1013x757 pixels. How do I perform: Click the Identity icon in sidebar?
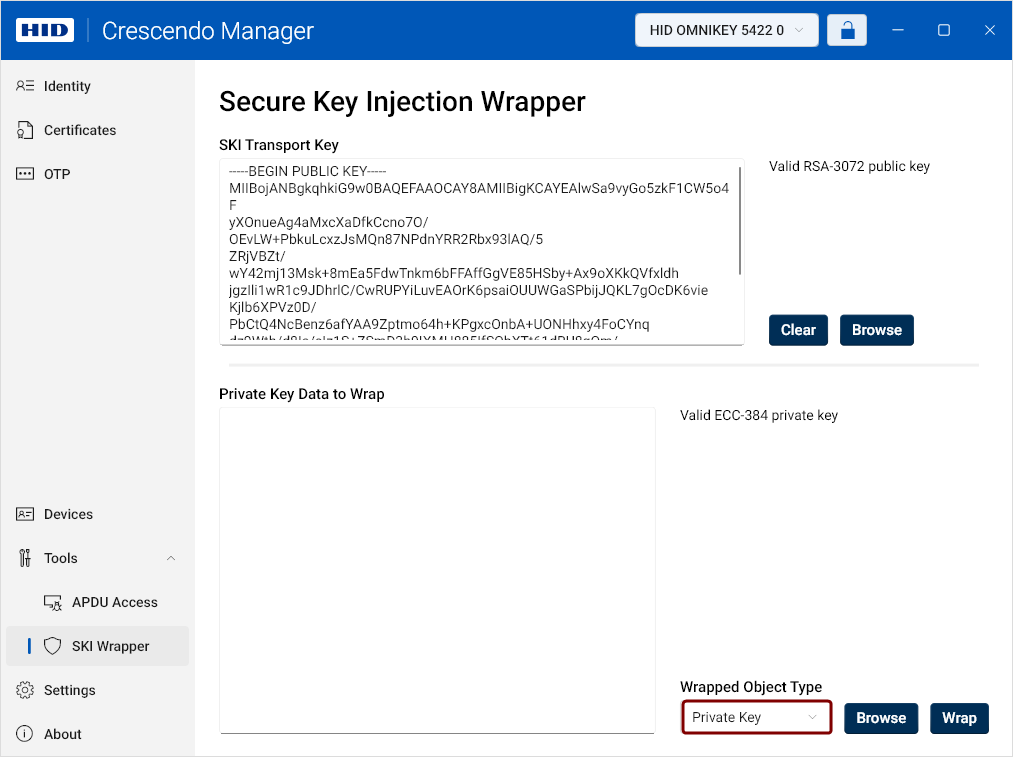pos(25,86)
